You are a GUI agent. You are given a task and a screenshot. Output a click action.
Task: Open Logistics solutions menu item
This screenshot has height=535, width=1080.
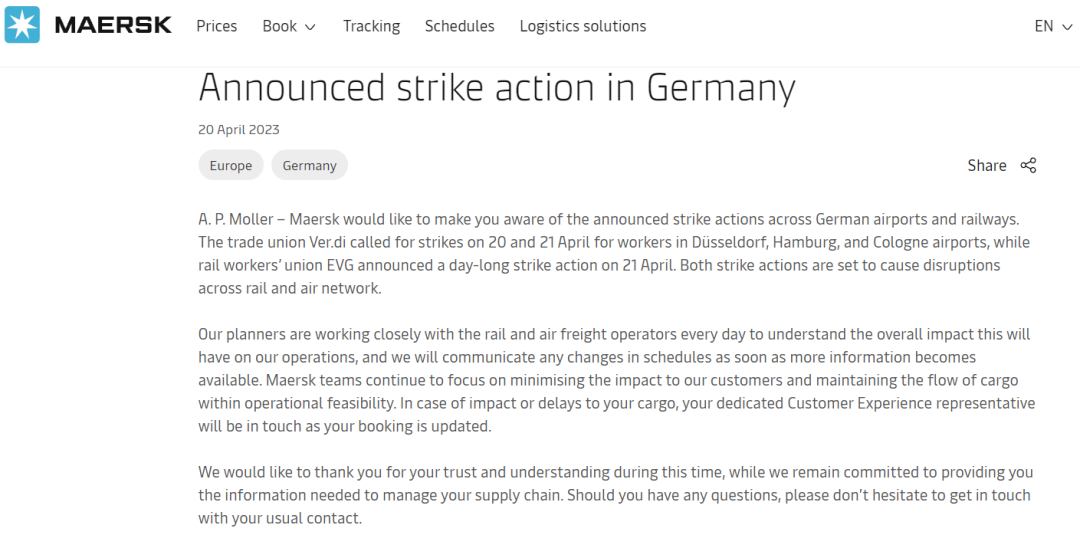[583, 26]
